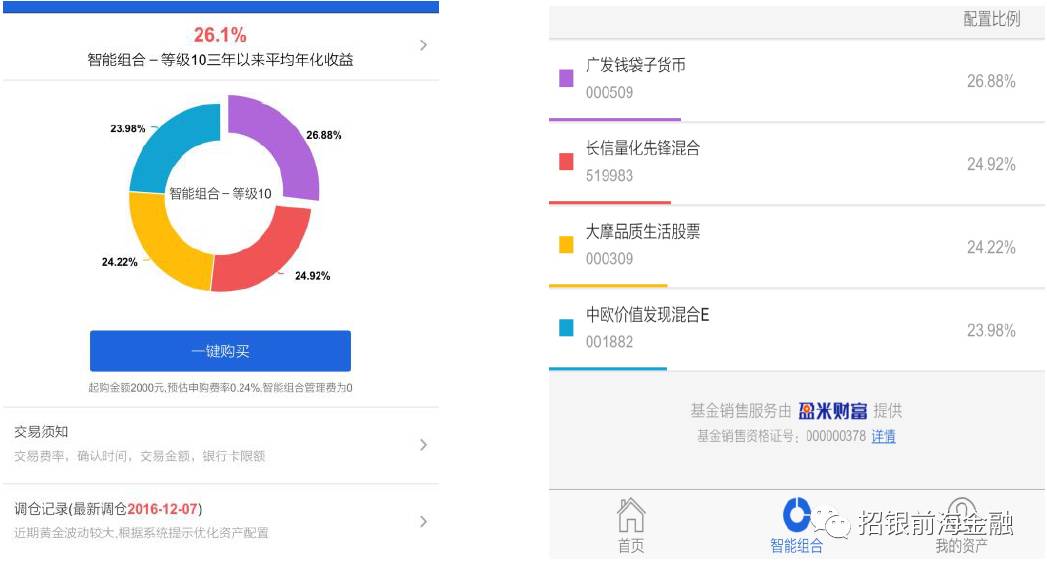Click purple square beside 广发钱袋子货币

coord(566,79)
